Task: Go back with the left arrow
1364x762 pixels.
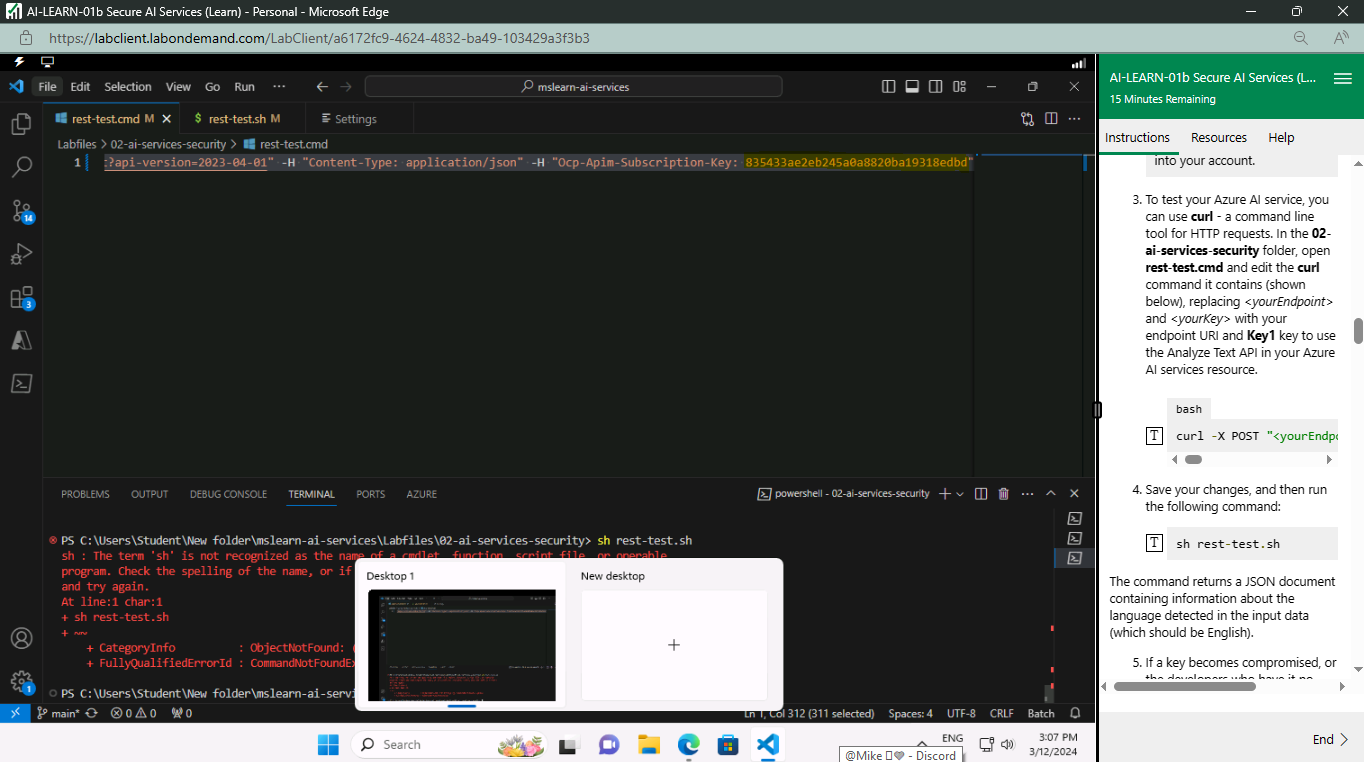Action: (322, 87)
